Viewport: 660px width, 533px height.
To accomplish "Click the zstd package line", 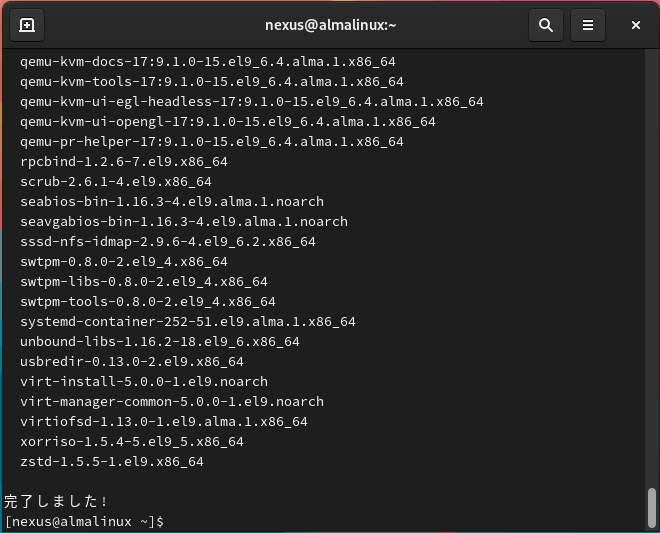I will click(x=111, y=461).
